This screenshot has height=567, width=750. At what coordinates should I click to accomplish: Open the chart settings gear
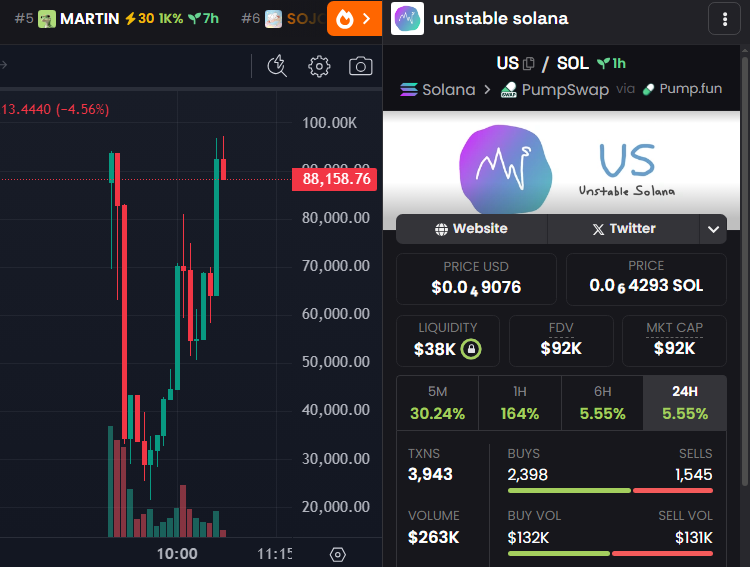tap(319, 67)
